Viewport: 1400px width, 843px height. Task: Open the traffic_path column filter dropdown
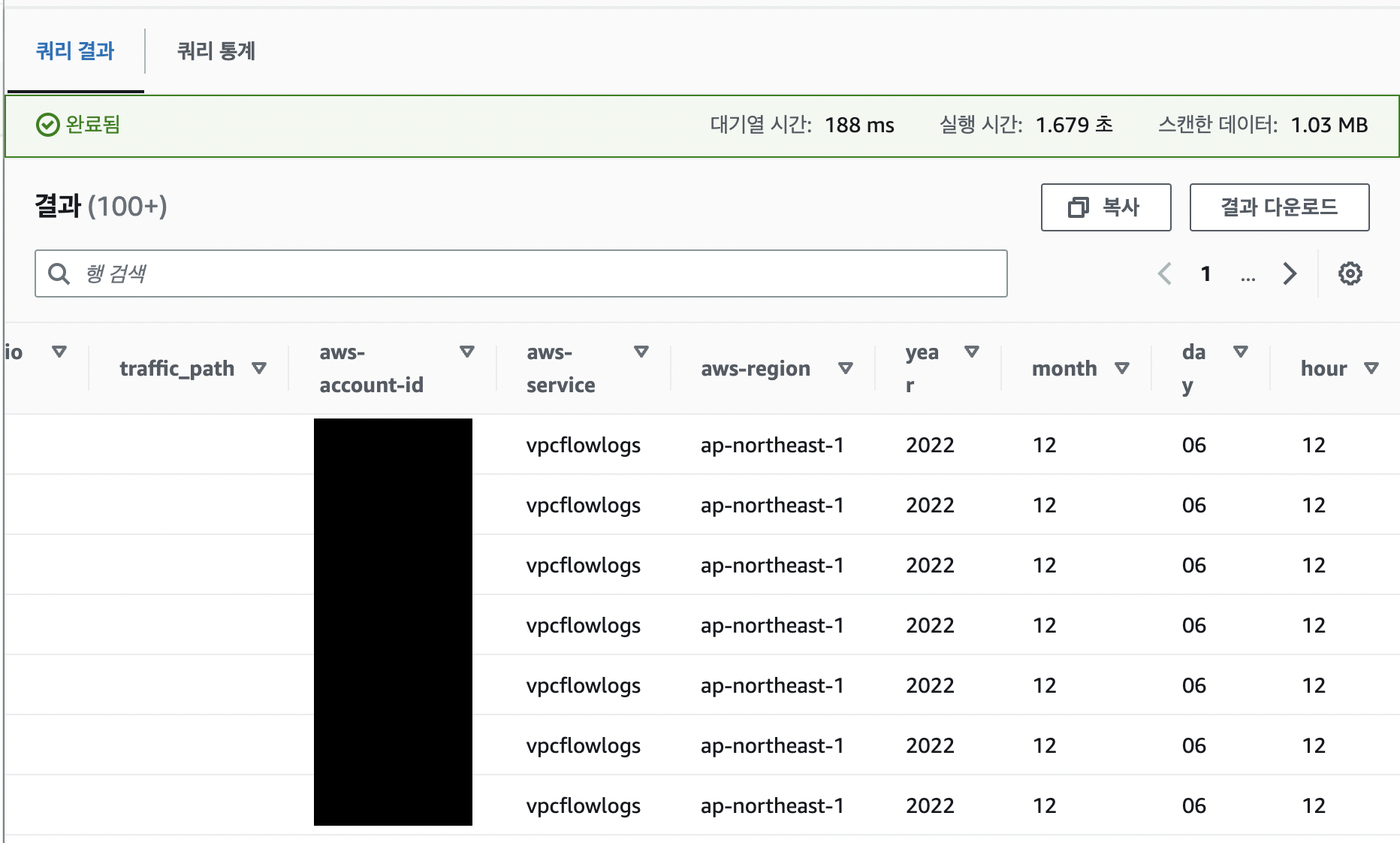[x=261, y=368]
